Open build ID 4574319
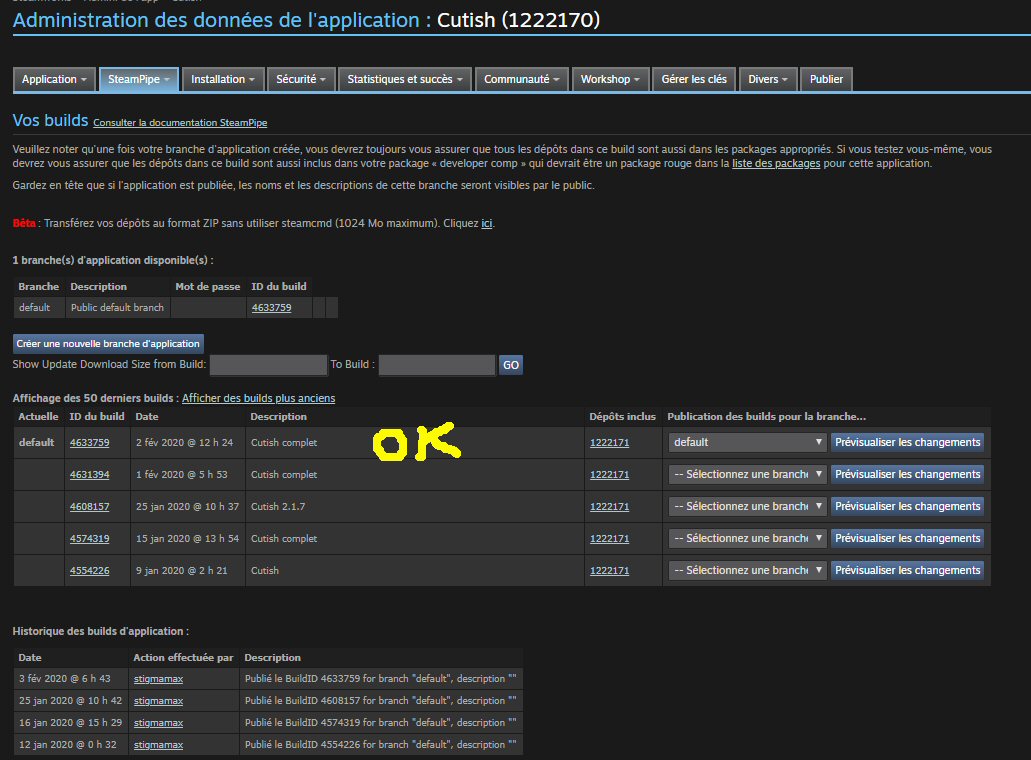This screenshot has height=760, width=1031. (89, 538)
